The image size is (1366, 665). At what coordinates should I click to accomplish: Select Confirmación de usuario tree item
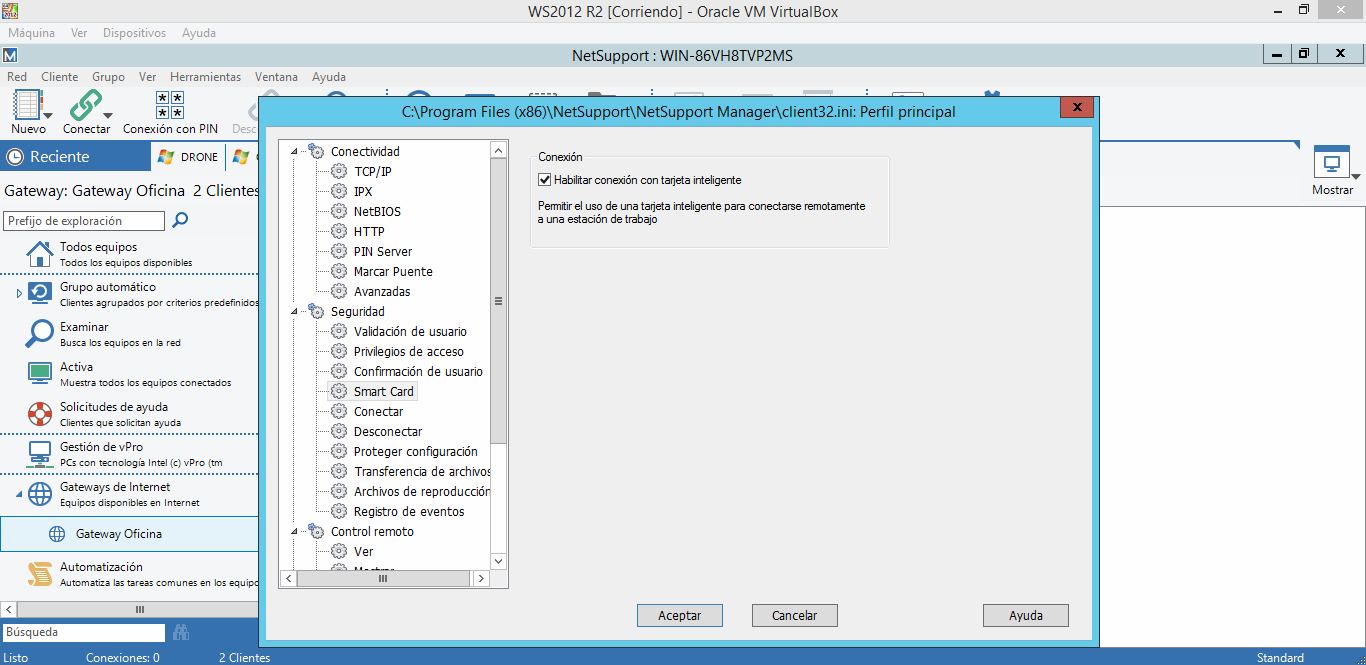[x=418, y=372]
